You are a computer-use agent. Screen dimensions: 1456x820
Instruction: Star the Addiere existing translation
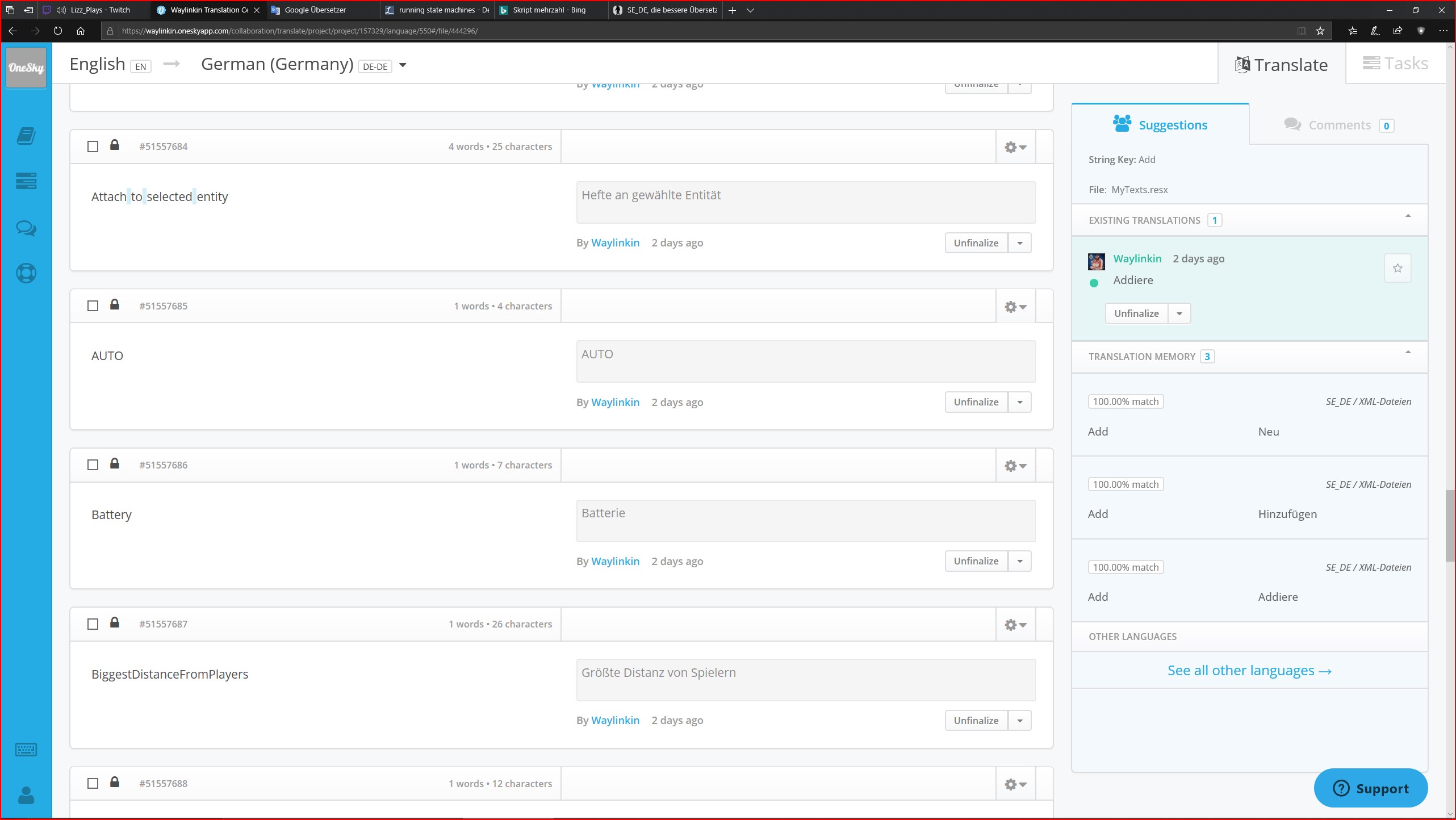coord(1397,268)
